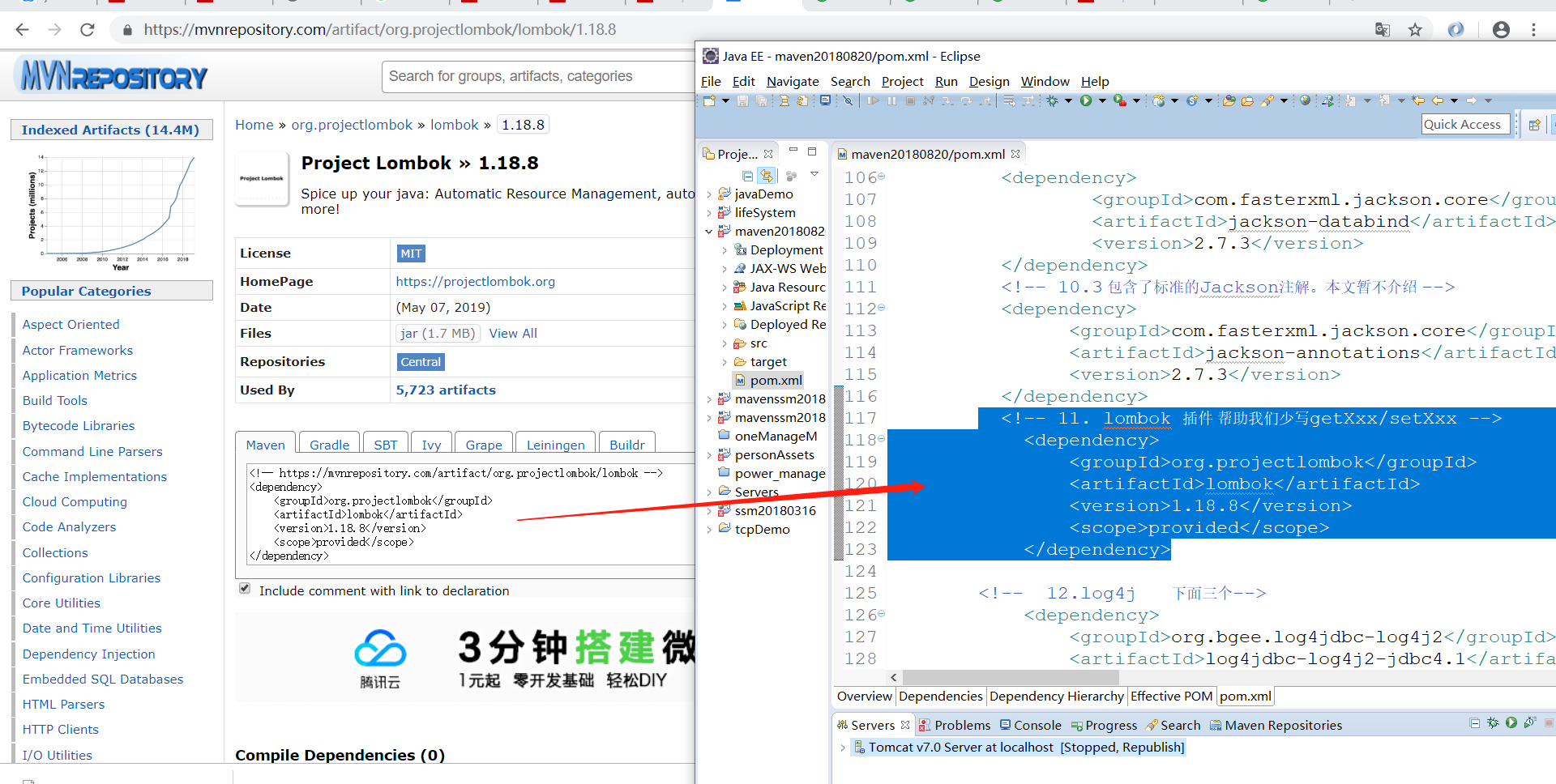
Task: Open the Run button dropdown arrow
Action: [x=1102, y=100]
